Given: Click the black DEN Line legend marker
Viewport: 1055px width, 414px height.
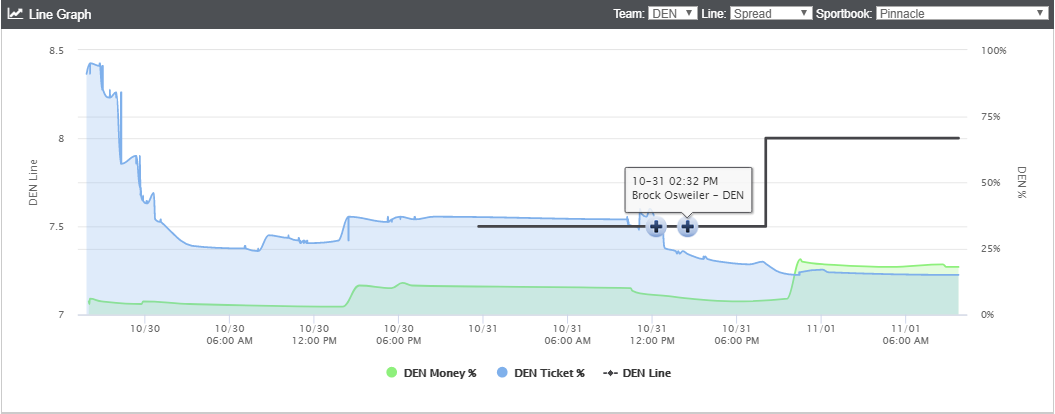Looking at the screenshot, I should 610,373.
